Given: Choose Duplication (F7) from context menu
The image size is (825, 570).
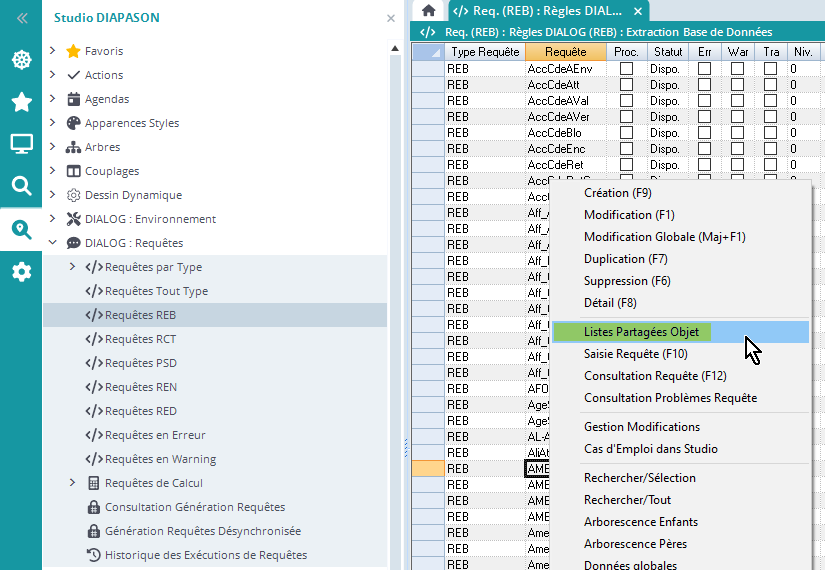Looking at the screenshot, I should (625, 259).
